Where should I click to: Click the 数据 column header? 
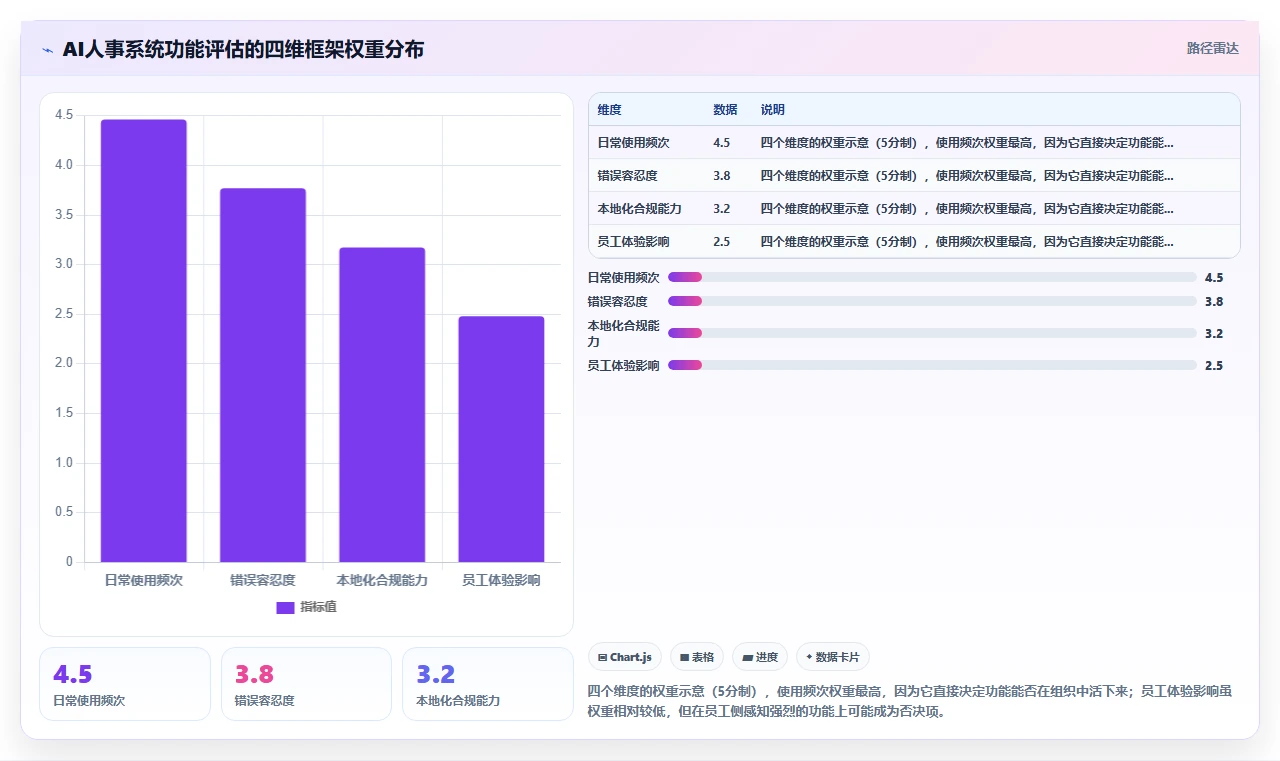tap(725, 109)
